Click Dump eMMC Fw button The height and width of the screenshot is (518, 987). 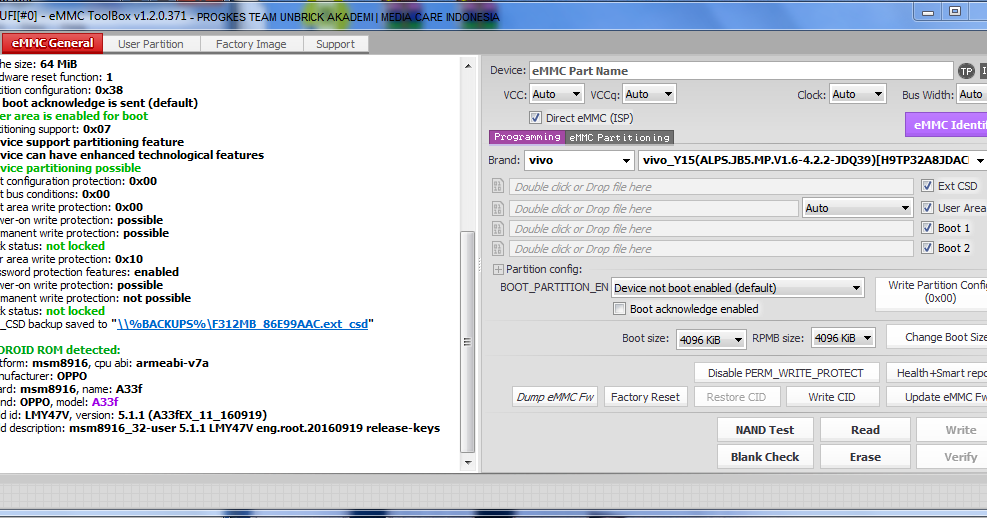point(555,397)
